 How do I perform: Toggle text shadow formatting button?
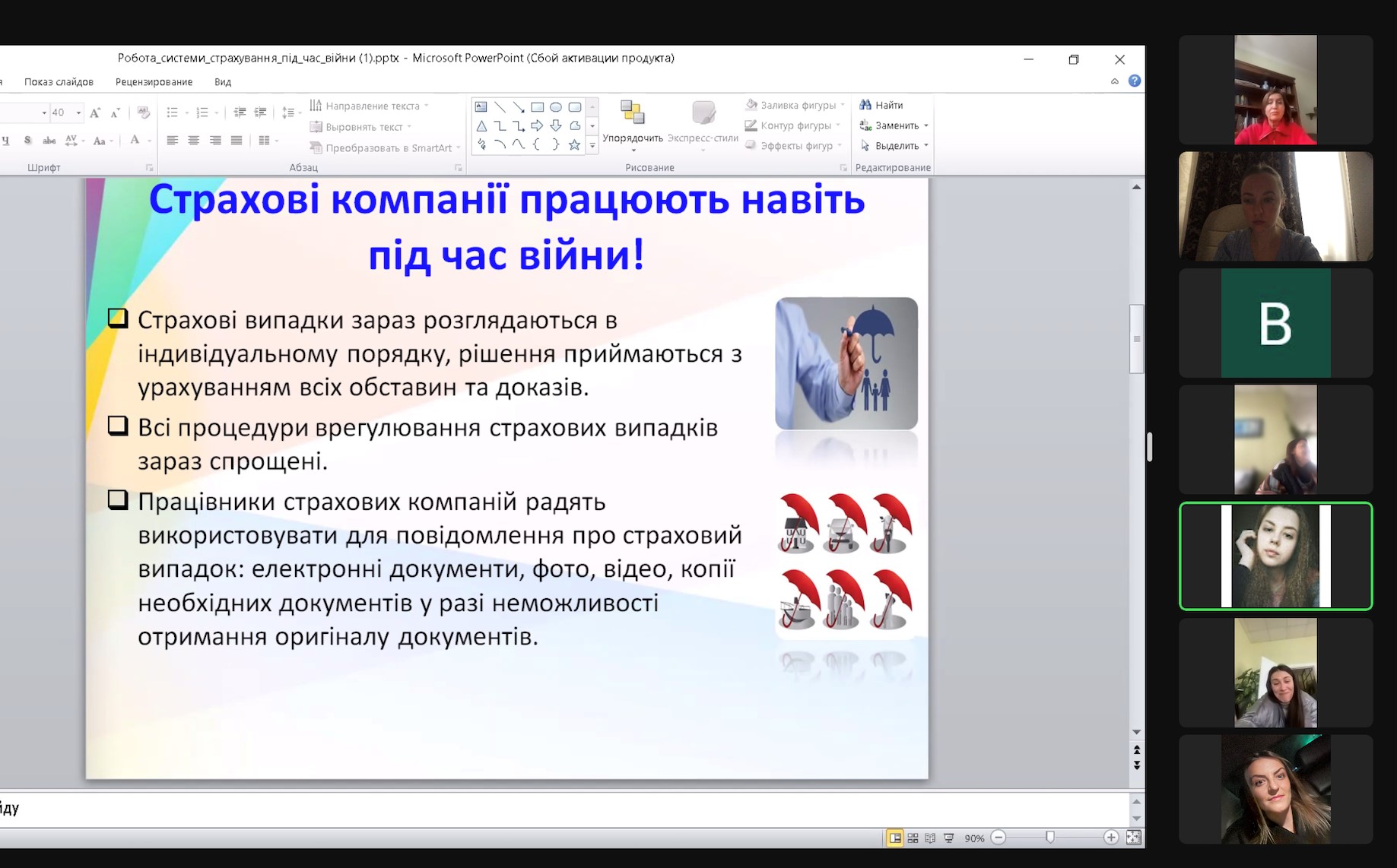pyautogui.click(x=27, y=141)
